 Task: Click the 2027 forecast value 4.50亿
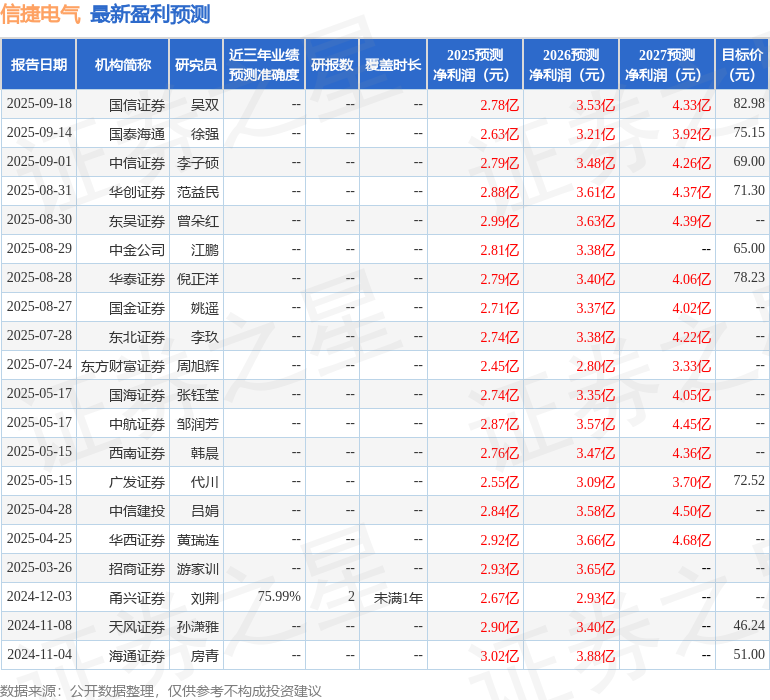691,511
